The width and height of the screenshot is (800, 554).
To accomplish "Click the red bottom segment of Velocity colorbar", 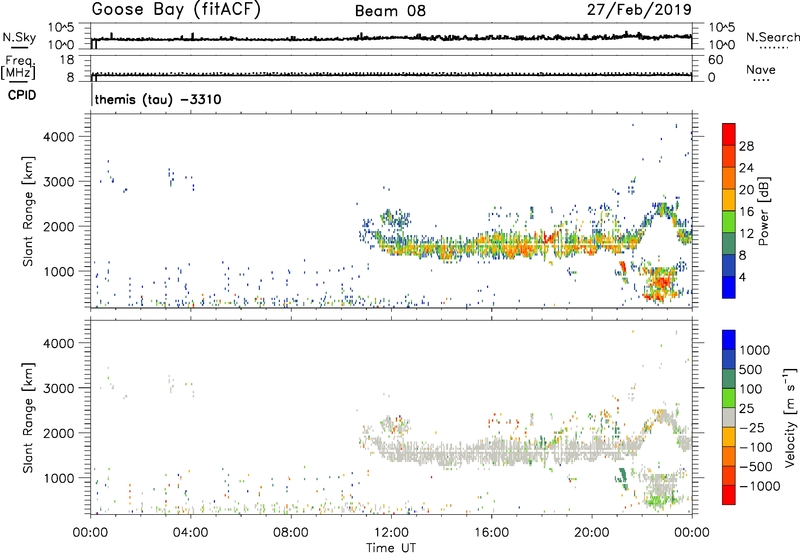I will click(729, 495).
